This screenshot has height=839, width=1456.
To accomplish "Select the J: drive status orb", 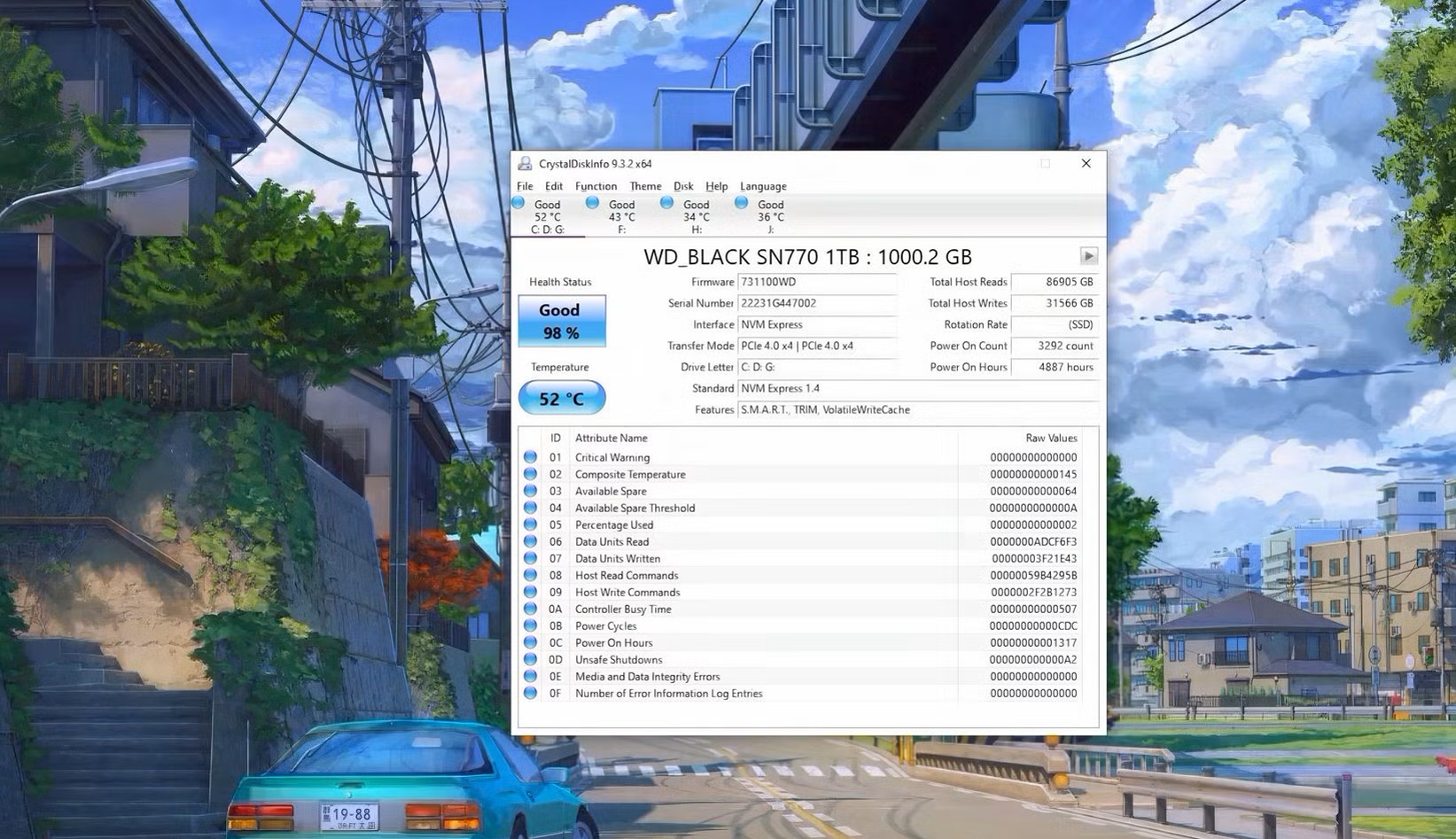I will [x=742, y=203].
